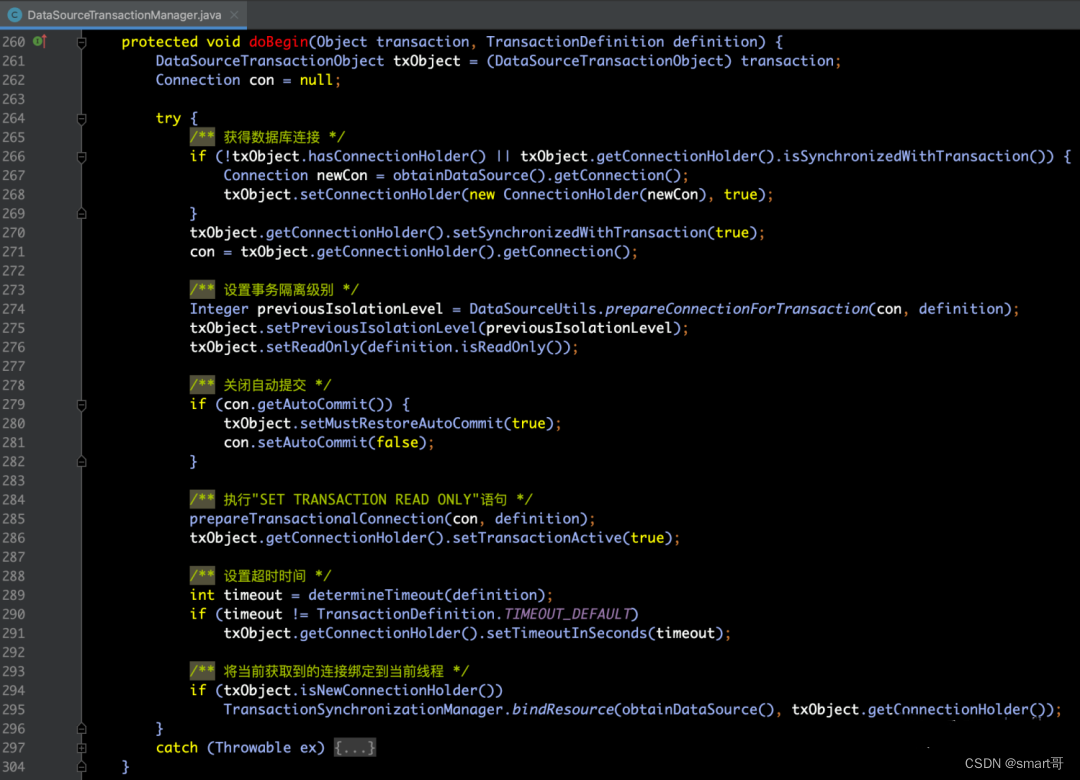Image resolution: width=1080 pixels, height=780 pixels.
Task: Click override gutter icon on line 260
Action: click(x=40, y=41)
